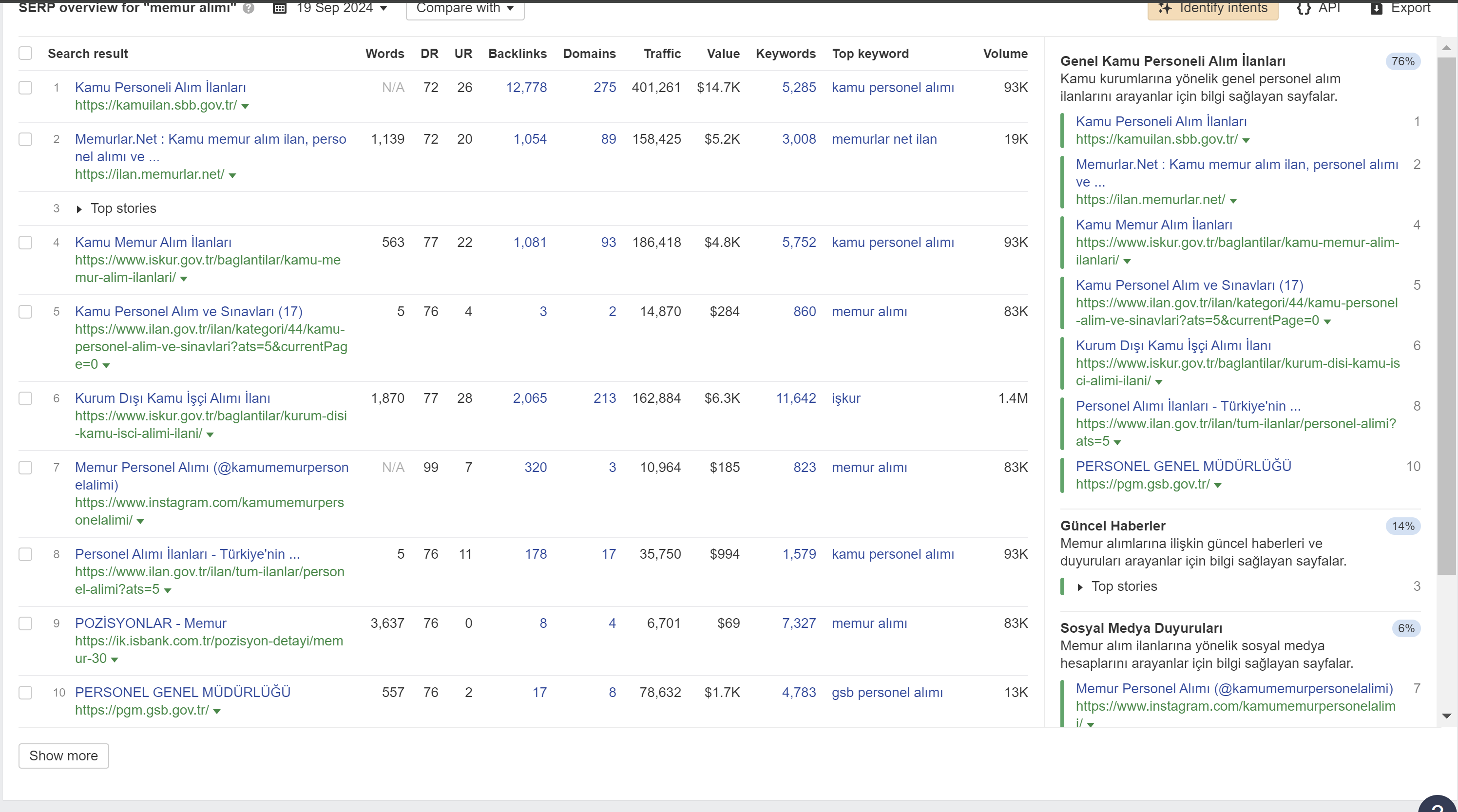This screenshot has height=812, width=1458.
Task: Open URL dropdown arrow for instagram kamumemurpersonelalimi in table
Action: (140, 521)
